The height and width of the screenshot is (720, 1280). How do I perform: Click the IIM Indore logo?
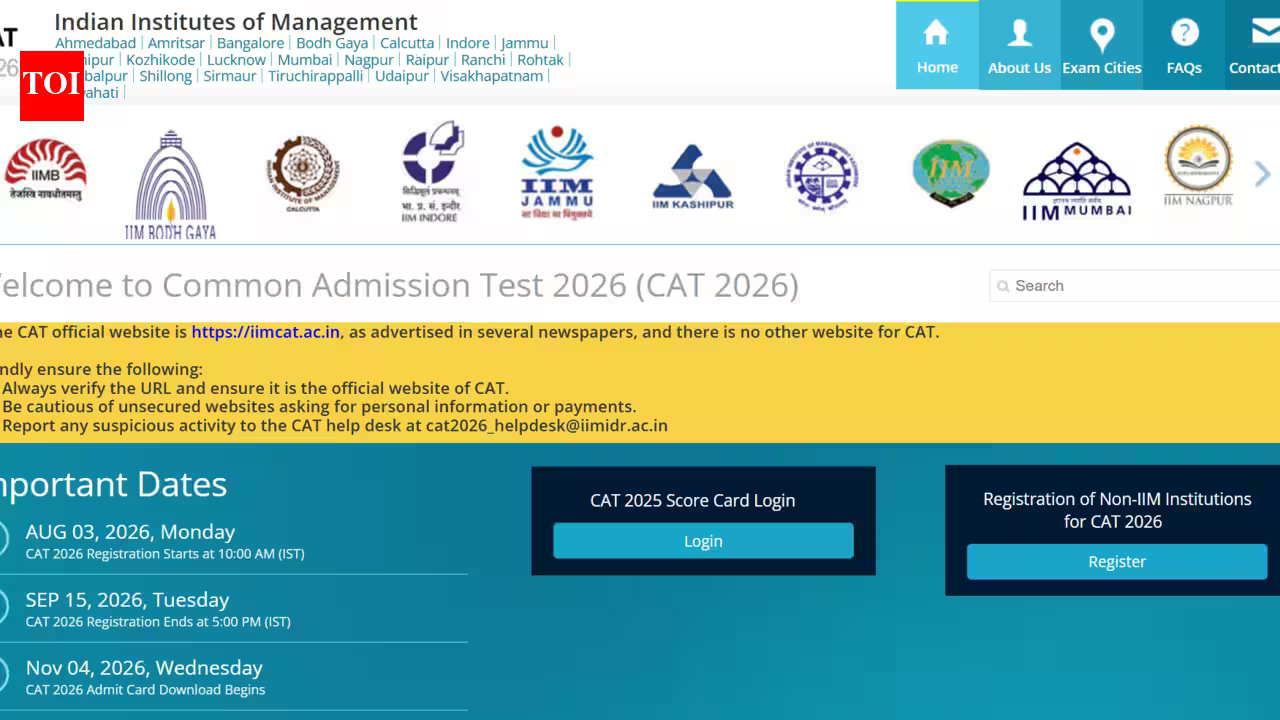[432, 172]
